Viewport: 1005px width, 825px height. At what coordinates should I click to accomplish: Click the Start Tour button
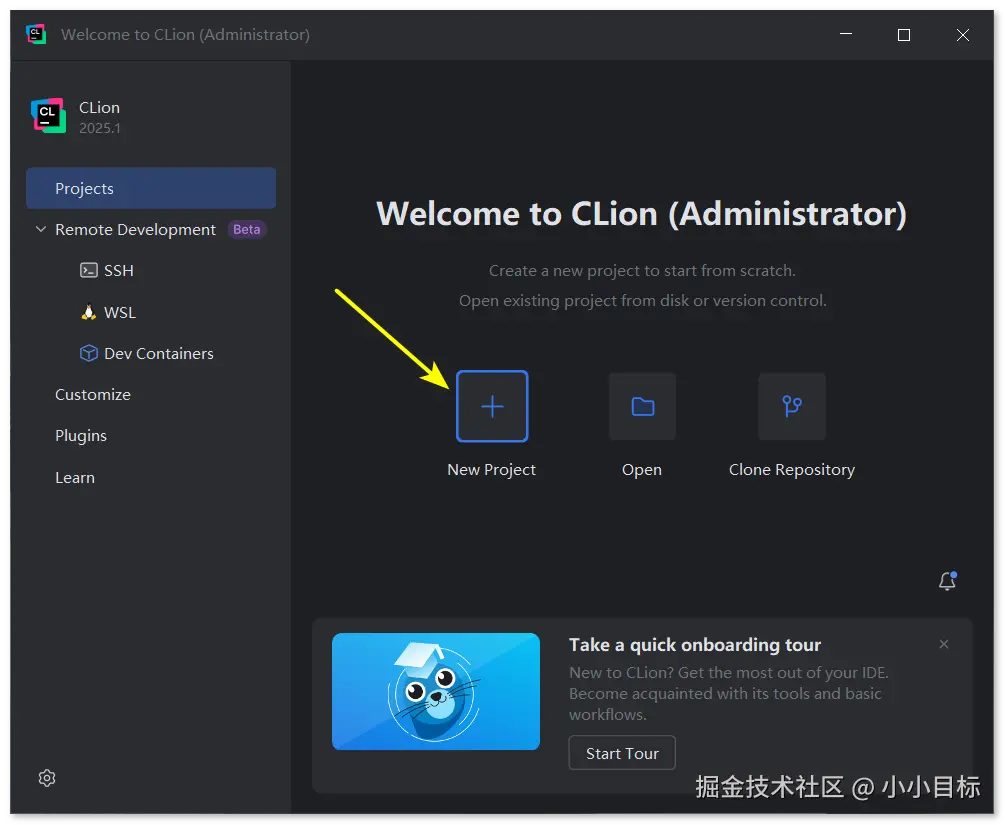[x=622, y=753]
